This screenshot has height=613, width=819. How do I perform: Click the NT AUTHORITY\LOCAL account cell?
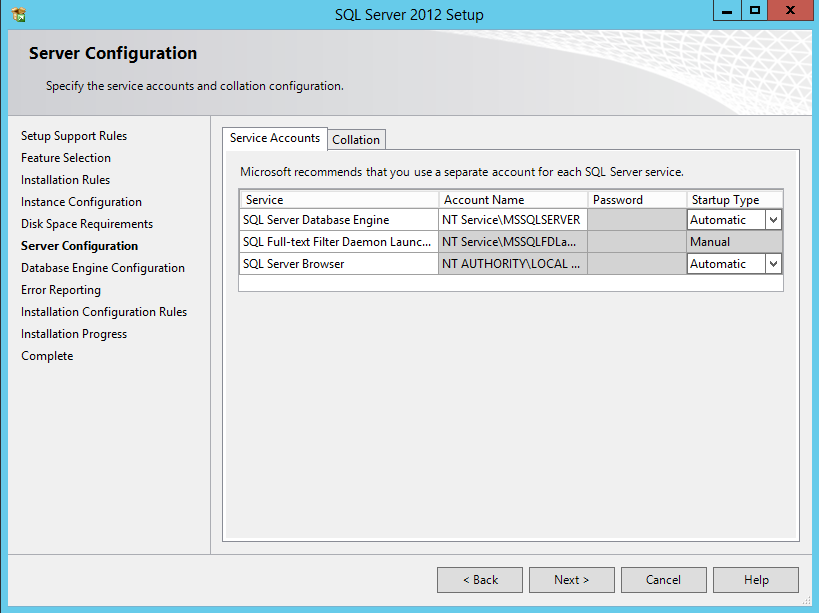click(512, 264)
